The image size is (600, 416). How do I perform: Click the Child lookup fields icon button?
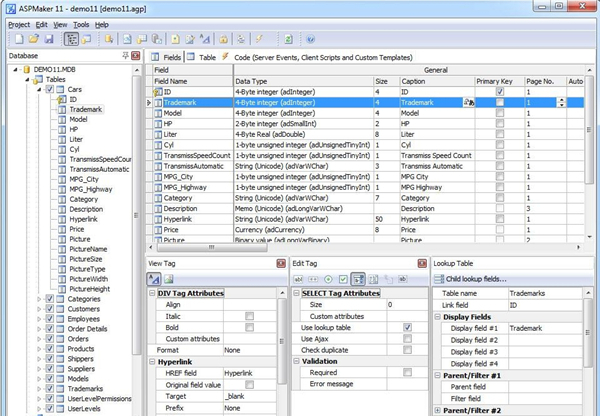pos(440,277)
